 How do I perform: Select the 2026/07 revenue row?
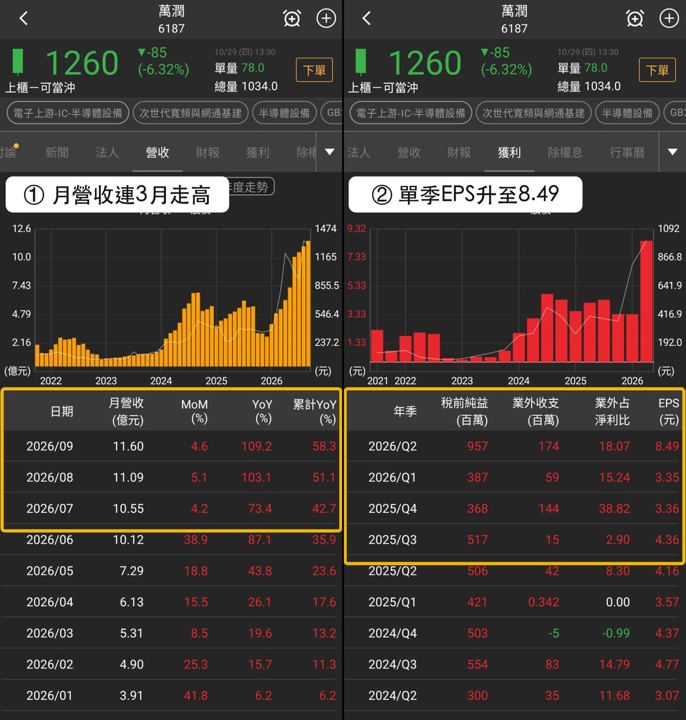[171, 509]
